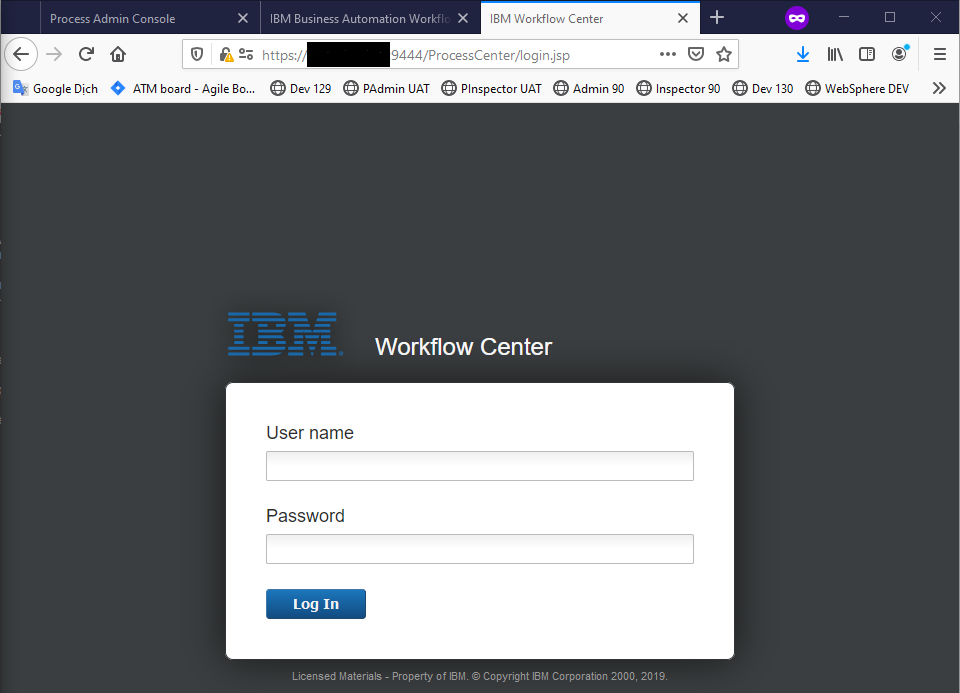This screenshot has height=693, width=960.
Task: Maximize the Firefox window
Action: click(890, 17)
